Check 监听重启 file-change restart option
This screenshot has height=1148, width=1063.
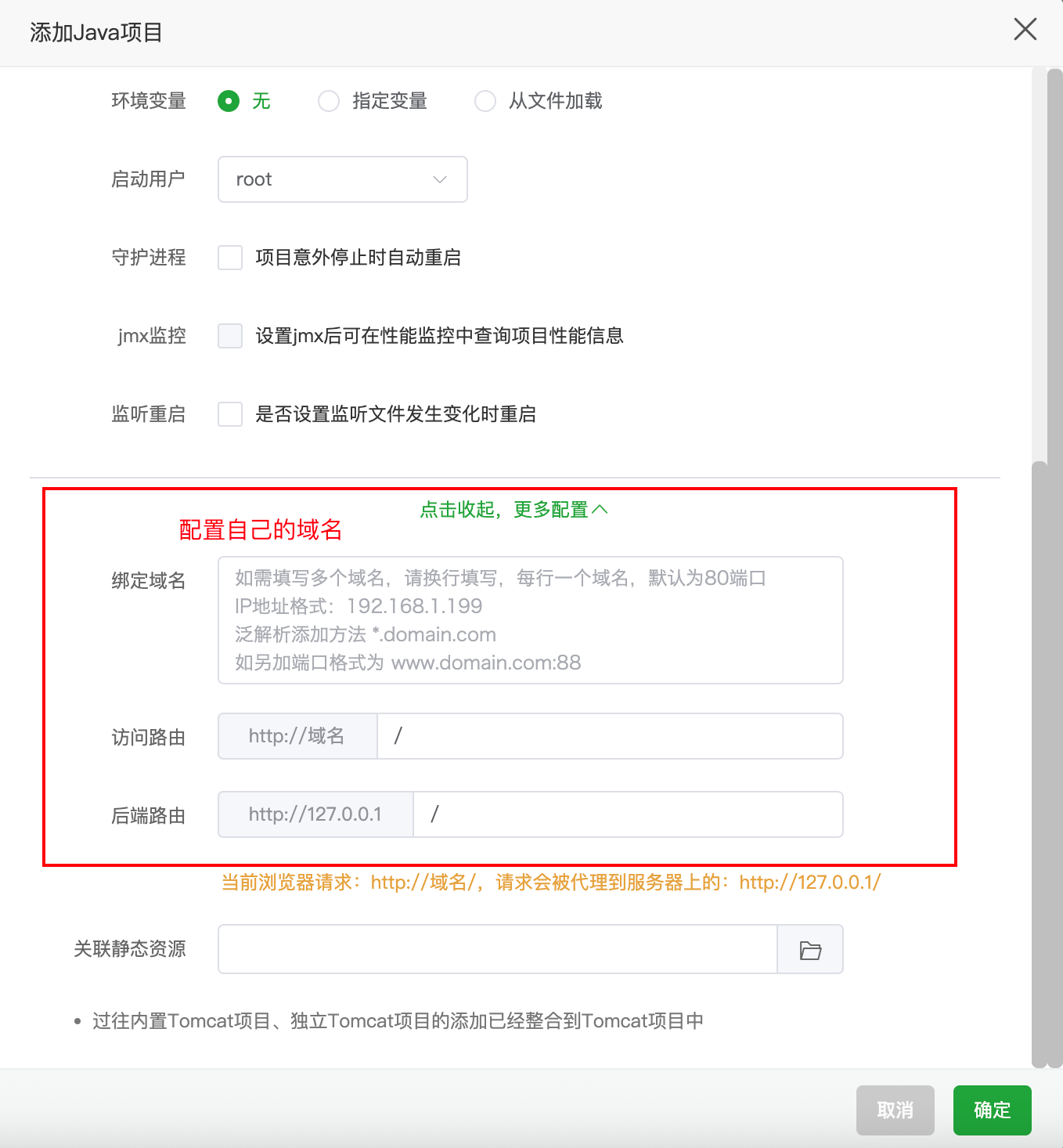pos(229,414)
